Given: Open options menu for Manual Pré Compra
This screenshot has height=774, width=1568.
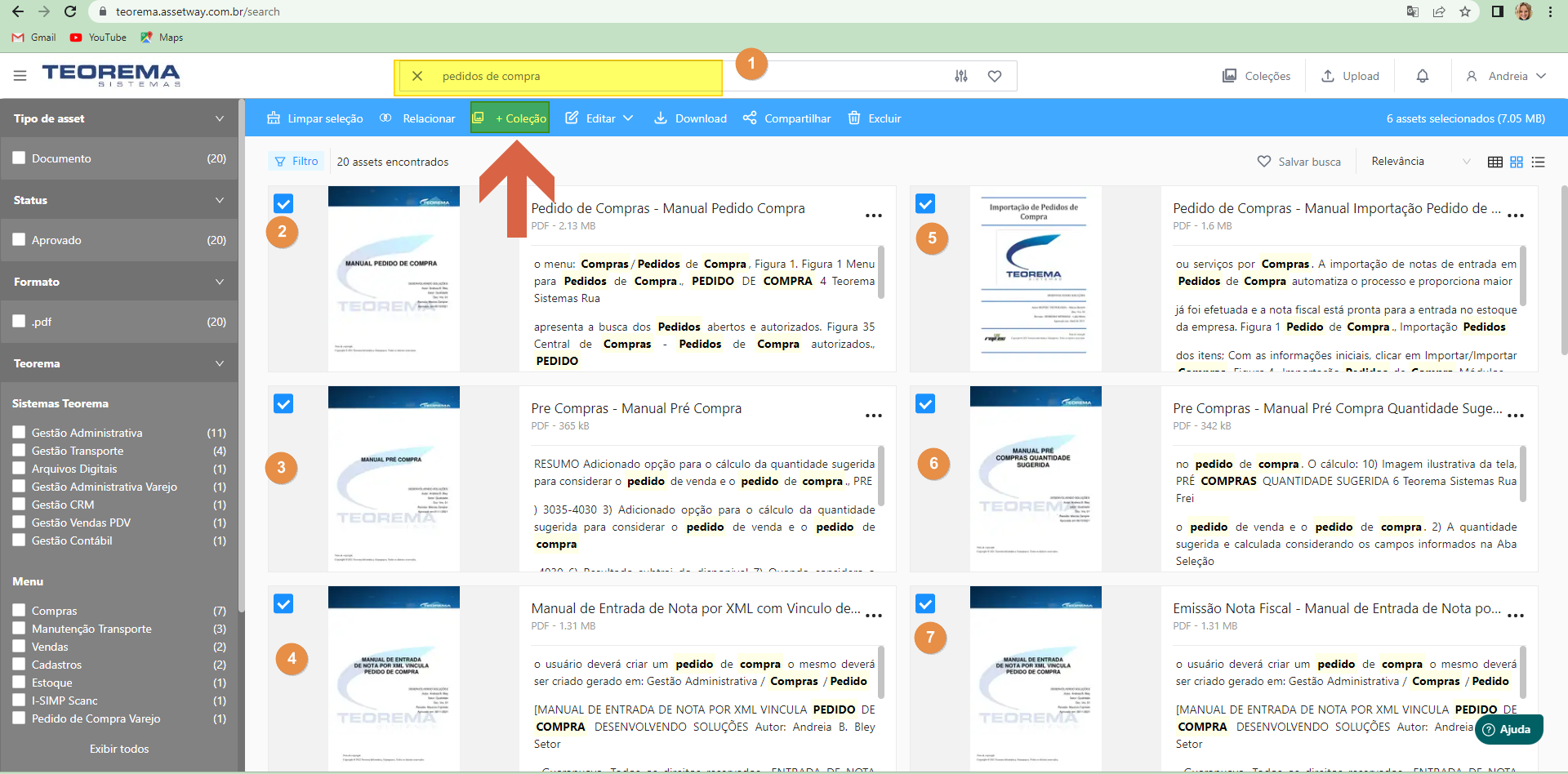Looking at the screenshot, I should pyautogui.click(x=874, y=416).
